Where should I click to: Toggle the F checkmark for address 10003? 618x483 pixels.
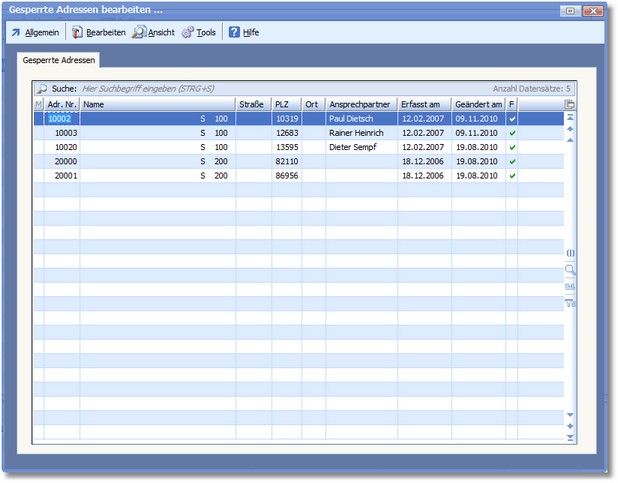tap(512, 132)
